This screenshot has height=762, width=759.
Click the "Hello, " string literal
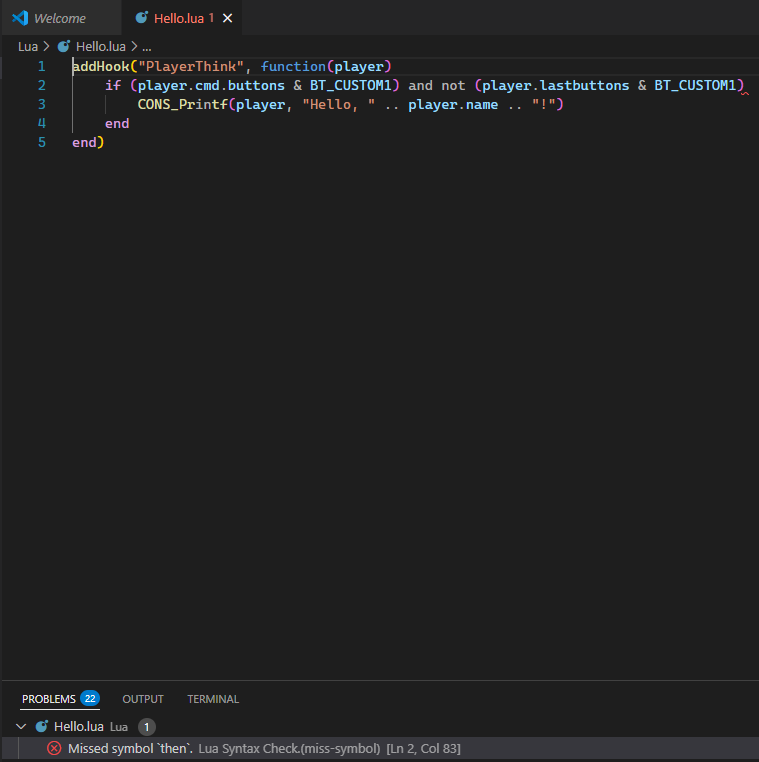coord(339,104)
